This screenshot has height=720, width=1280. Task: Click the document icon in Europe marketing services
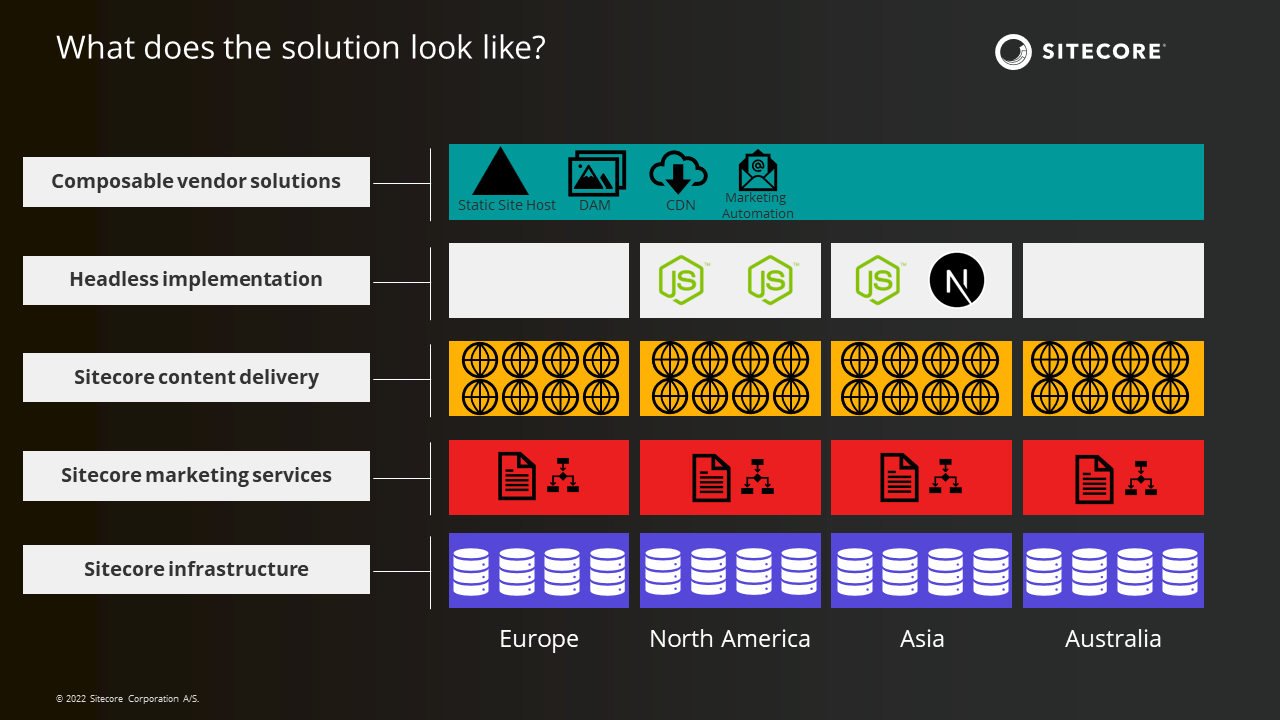tap(517, 477)
